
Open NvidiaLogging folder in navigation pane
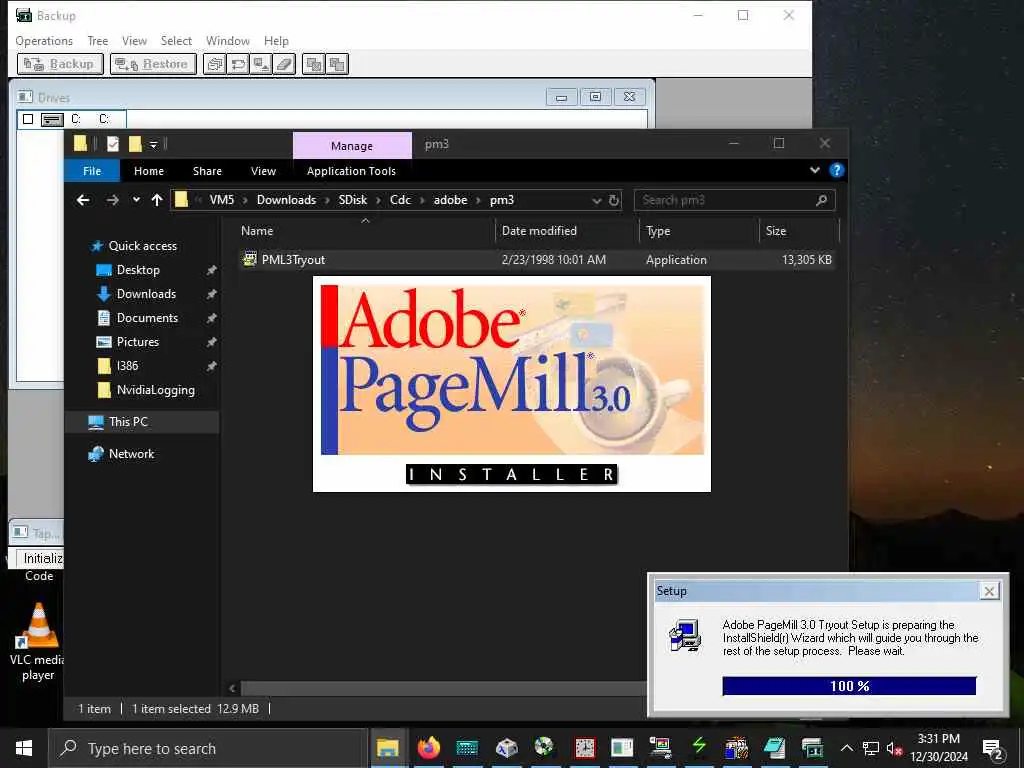155,390
